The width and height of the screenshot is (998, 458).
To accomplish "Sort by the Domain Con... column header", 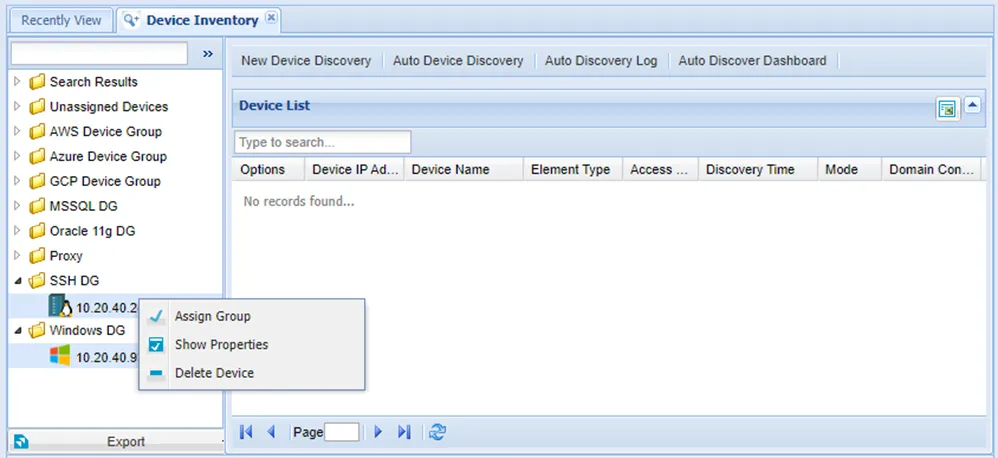I will [931, 170].
